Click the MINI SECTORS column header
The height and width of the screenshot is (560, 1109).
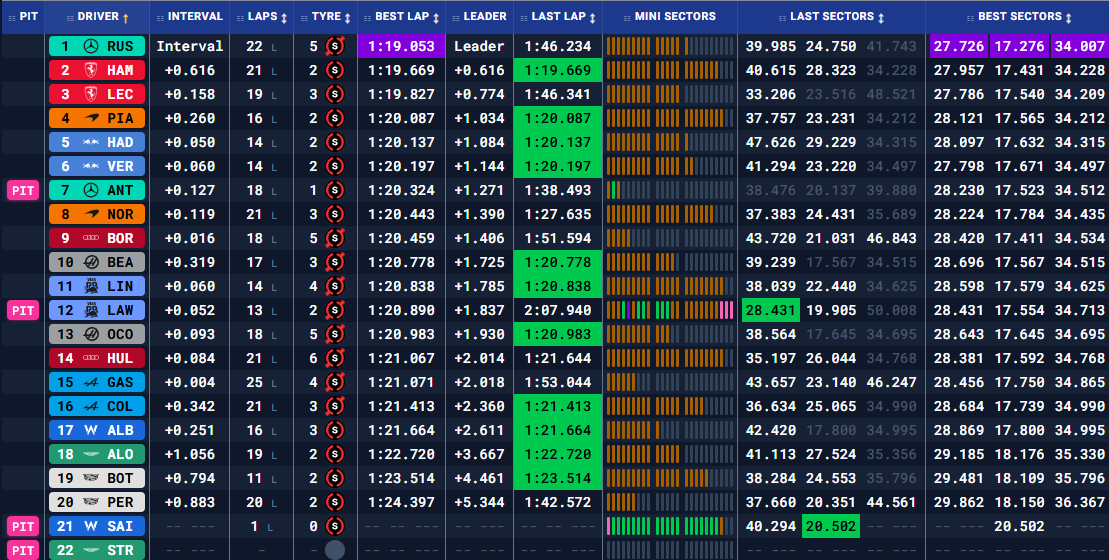pyautogui.click(x=675, y=17)
